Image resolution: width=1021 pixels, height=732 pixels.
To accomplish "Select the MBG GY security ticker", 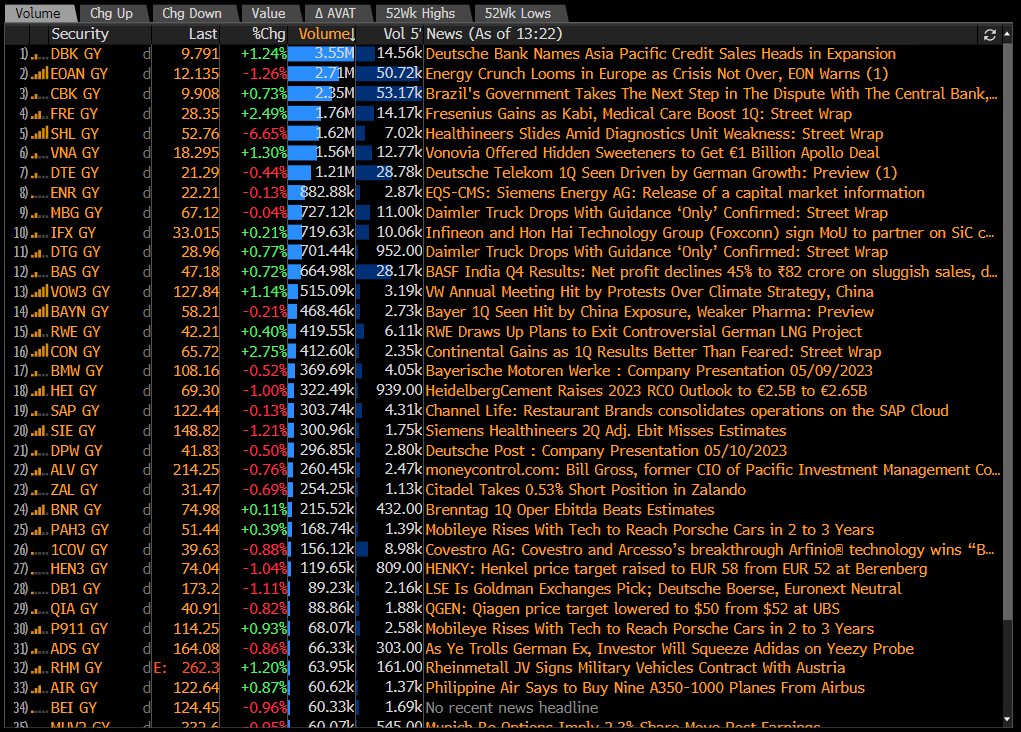I will (76, 213).
